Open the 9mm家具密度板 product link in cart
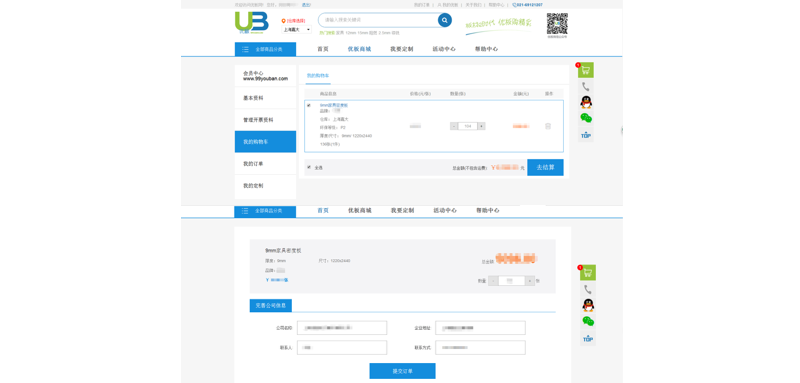Image resolution: width=800 pixels, height=383 pixels. (334, 105)
